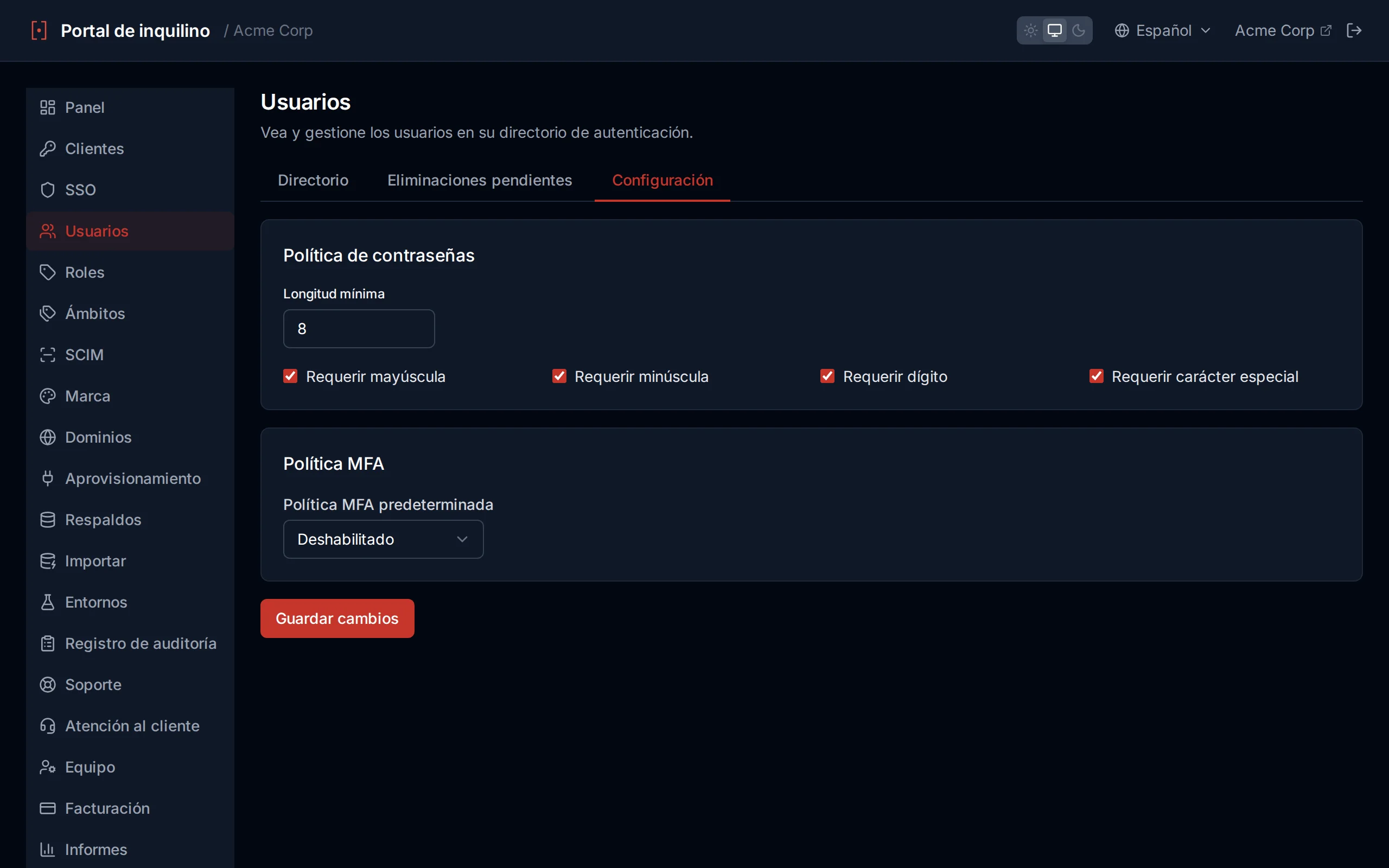
Task: Click the Soporte lifebuoy icon
Action: tap(48, 685)
